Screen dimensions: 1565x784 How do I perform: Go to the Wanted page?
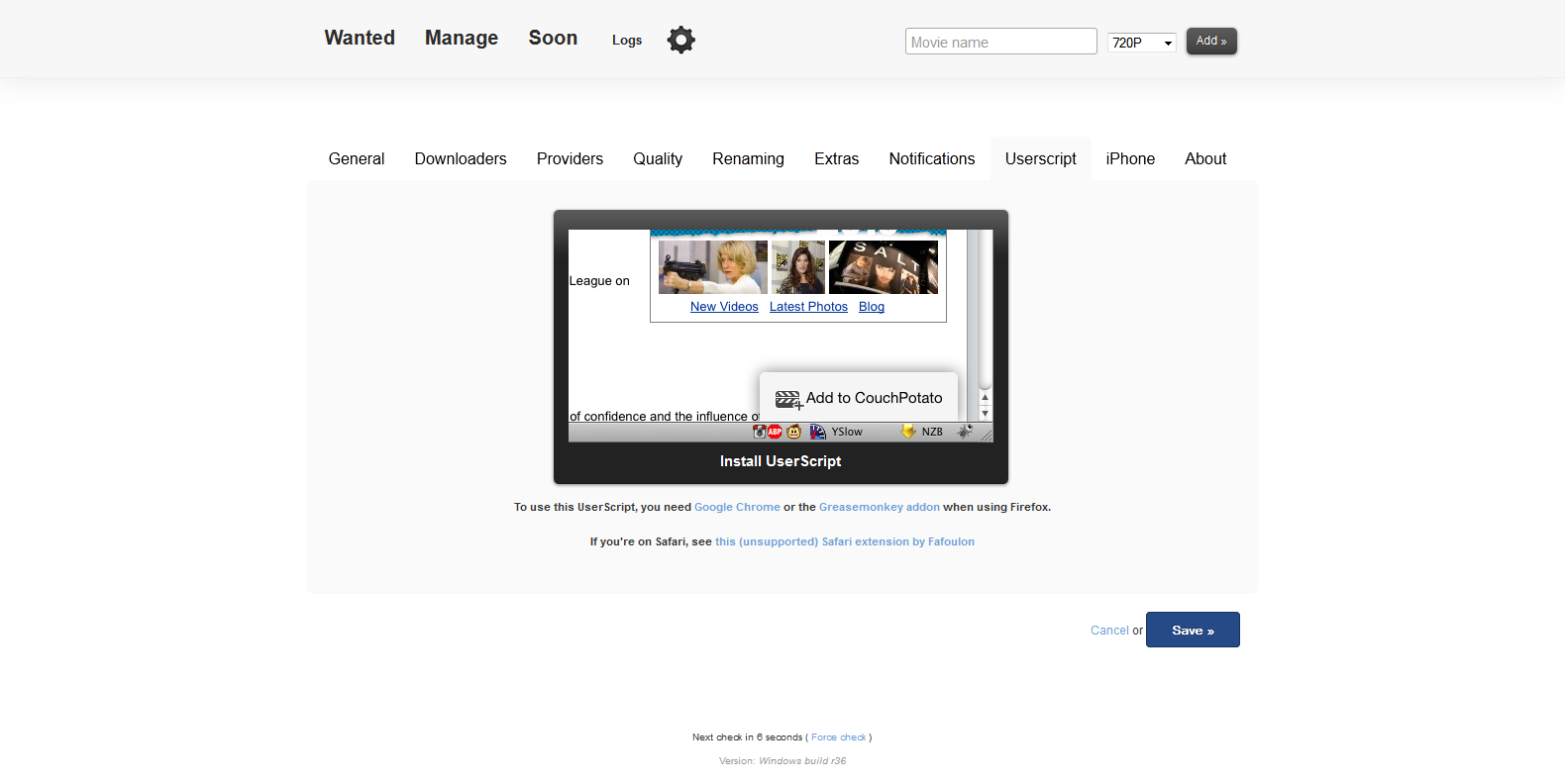click(x=360, y=38)
